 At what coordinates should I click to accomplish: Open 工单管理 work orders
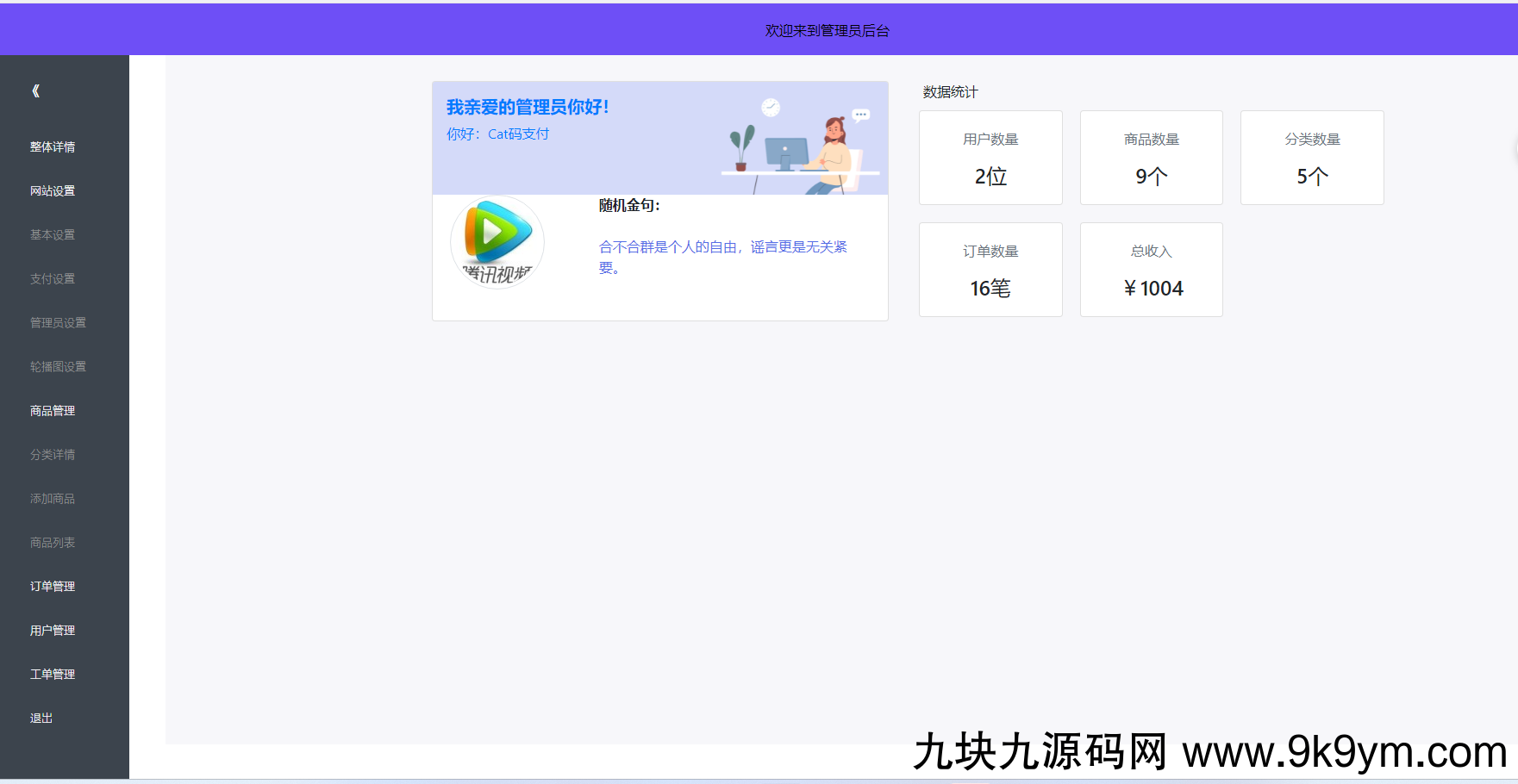[x=52, y=674]
